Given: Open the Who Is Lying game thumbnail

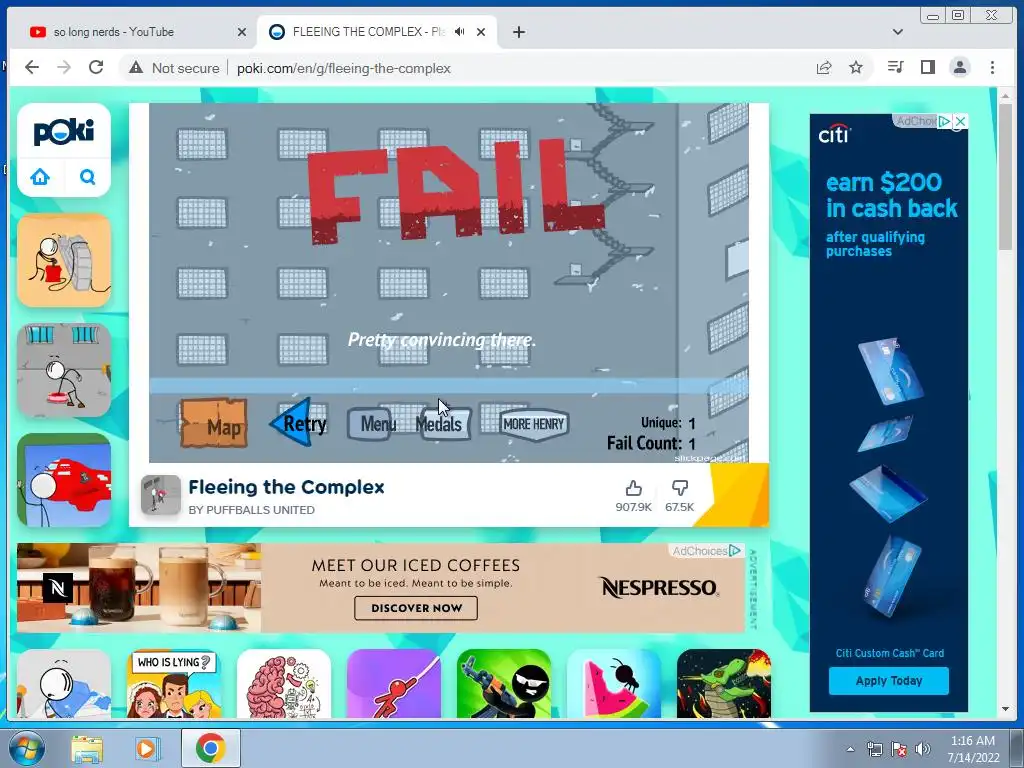Looking at the screenshot, I should [x=174, y=683].
